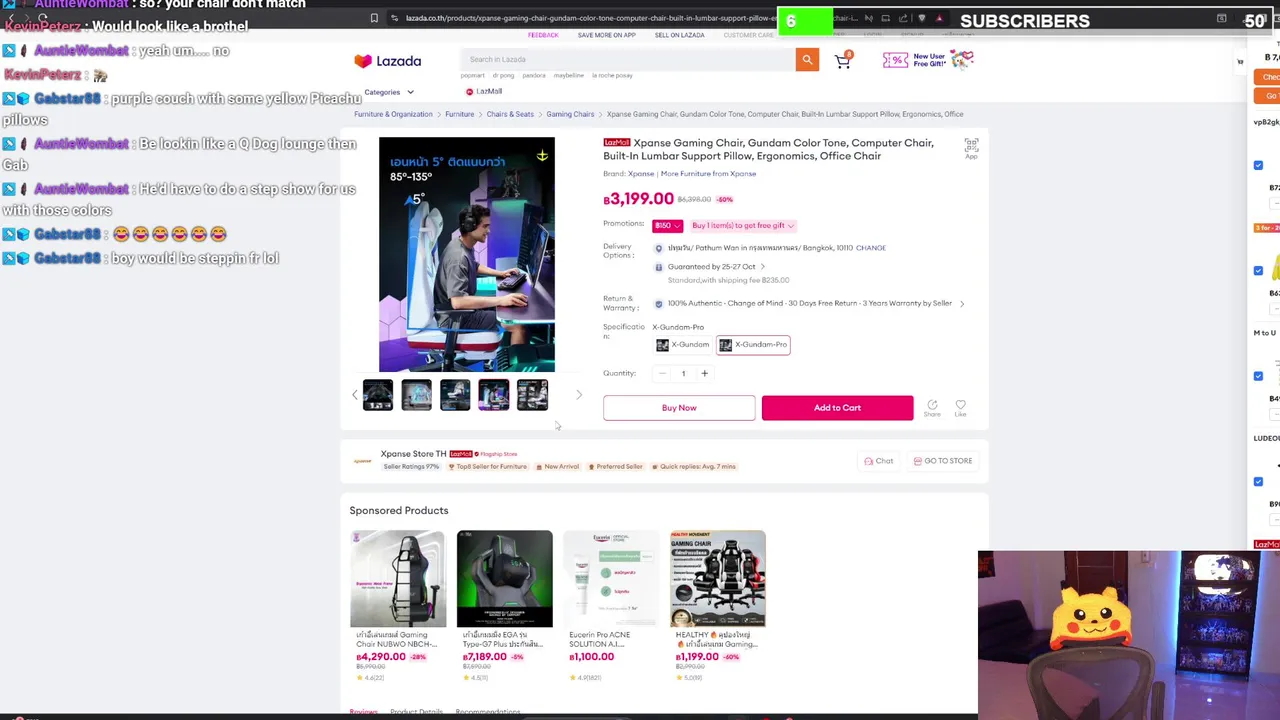Select third product gallery thumbnail

455,395
